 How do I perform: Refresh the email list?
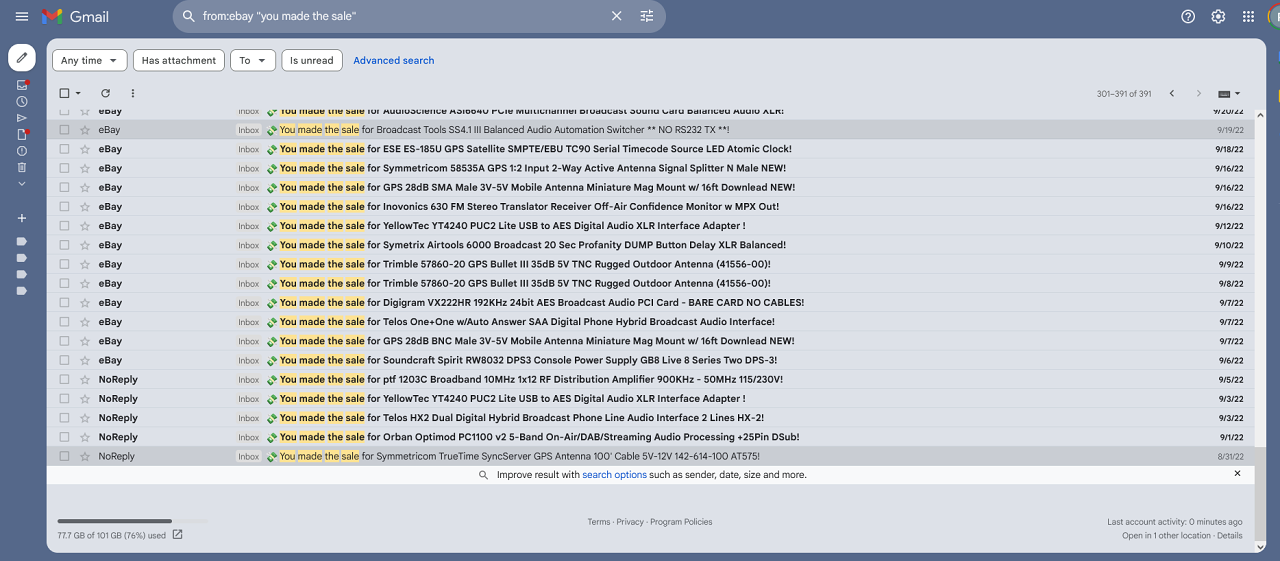coord(105,93)
